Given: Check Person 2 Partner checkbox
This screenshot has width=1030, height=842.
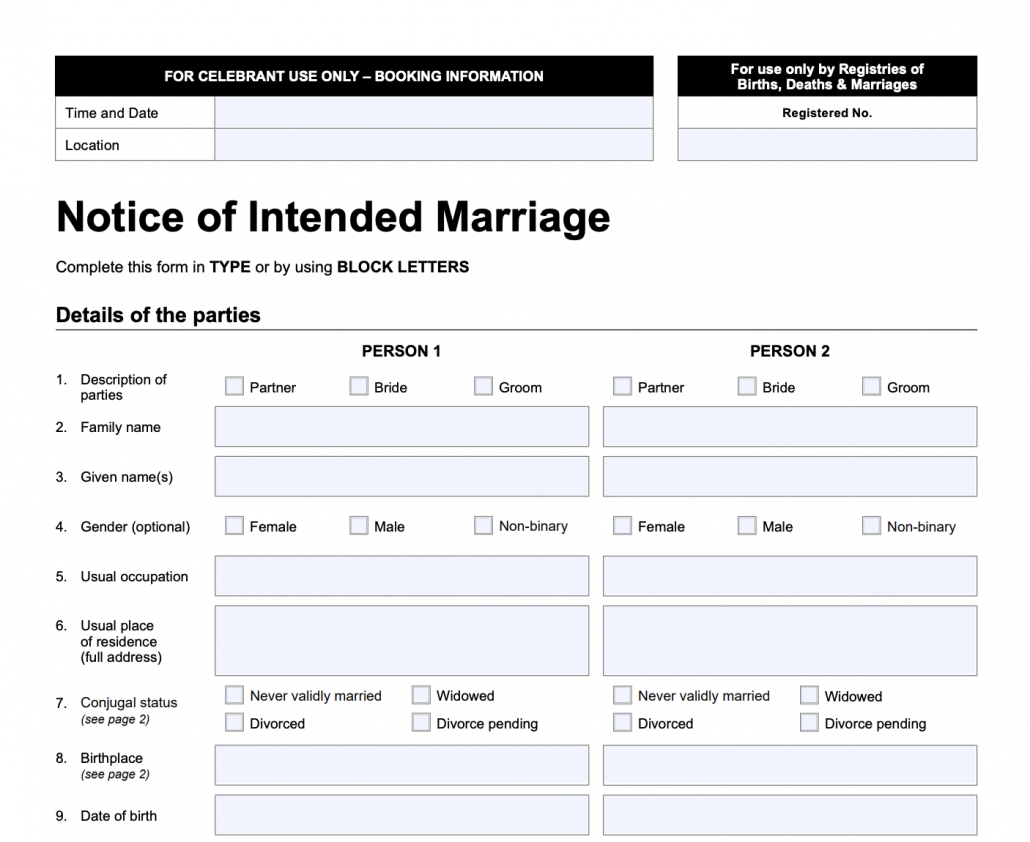Looking at the screenshot, I should point(623,386).
